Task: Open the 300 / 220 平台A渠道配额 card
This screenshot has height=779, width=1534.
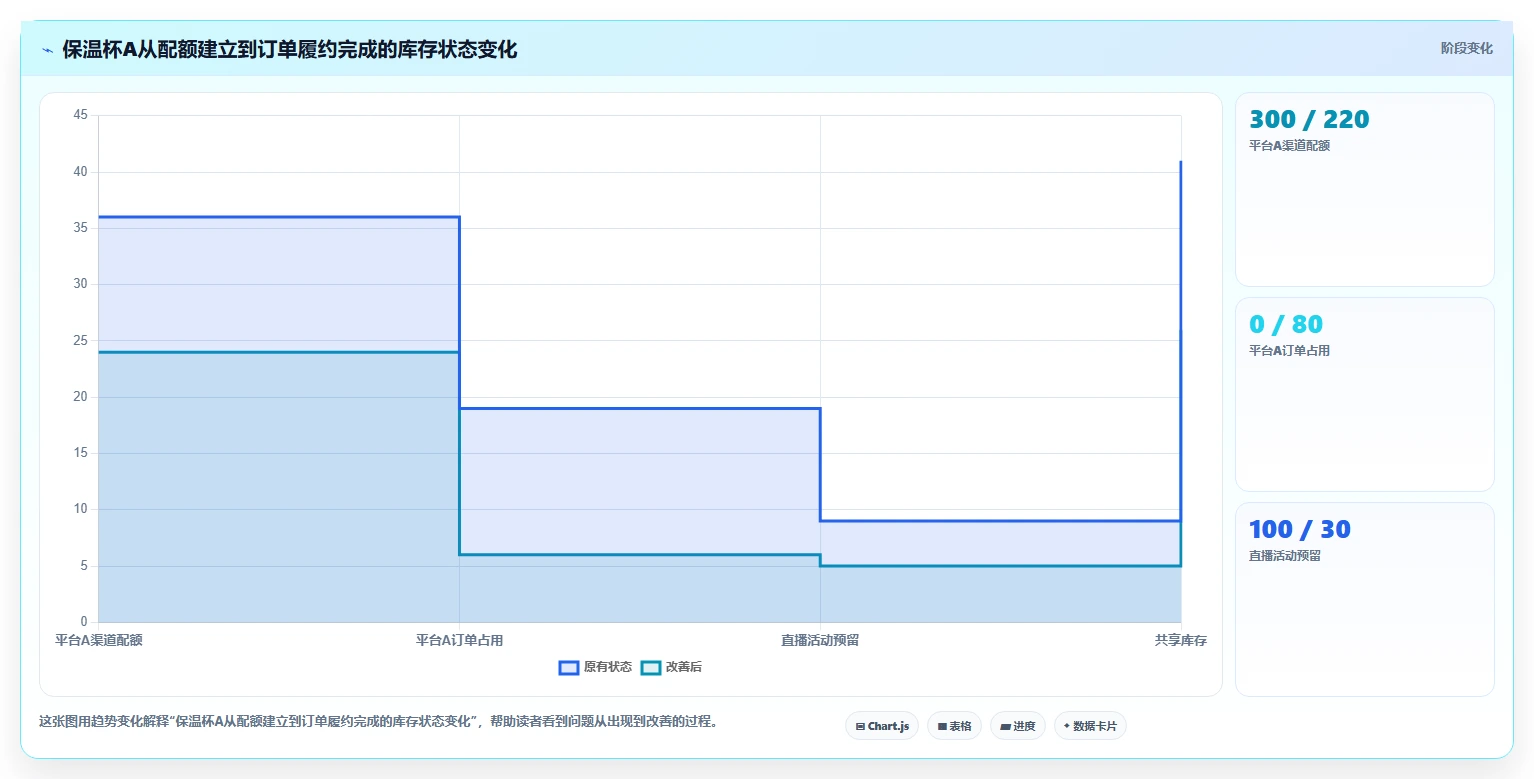Action: pos(1364,189)
